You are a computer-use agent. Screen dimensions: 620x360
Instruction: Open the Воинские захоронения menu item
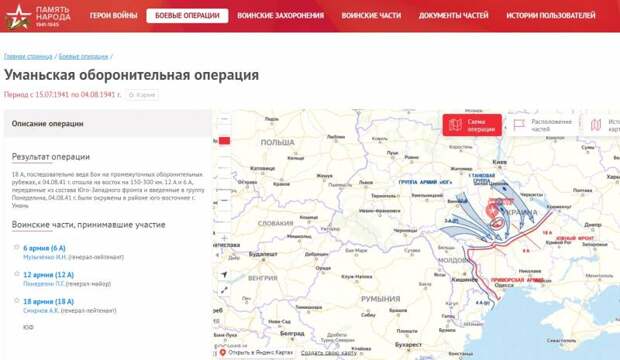tap(280, 16)
